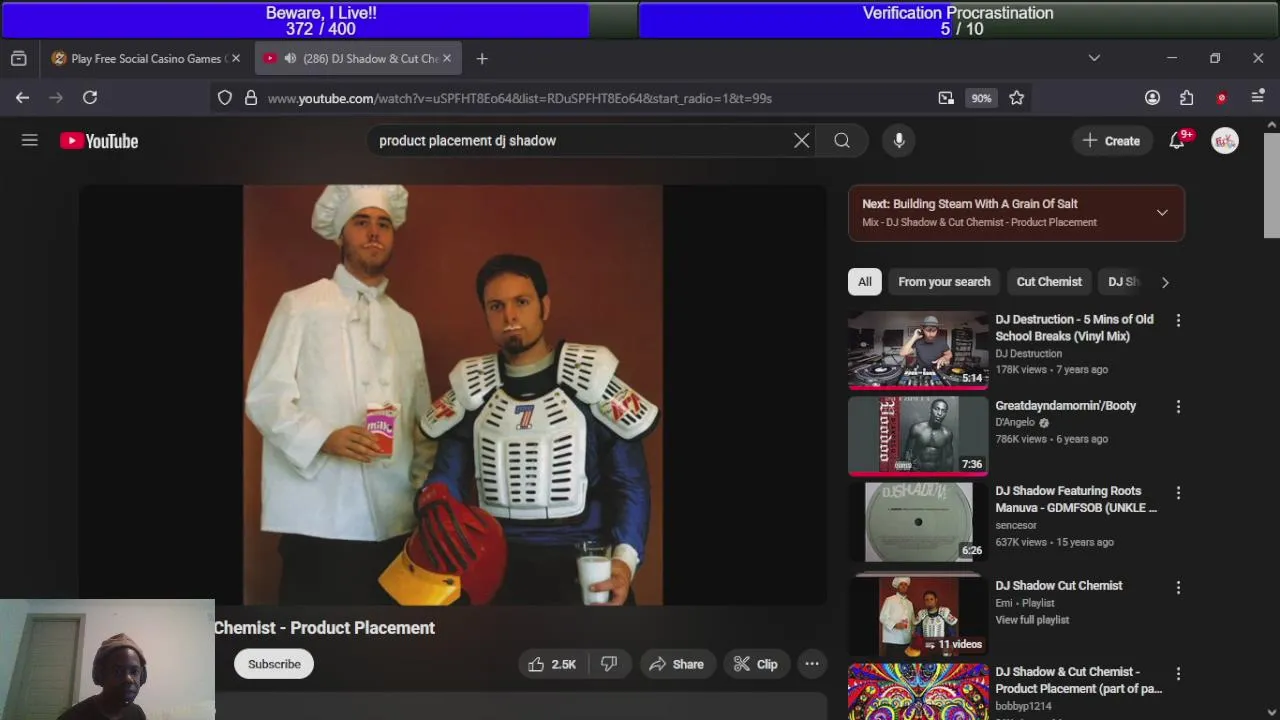Image resolution: width=1280 pixels, height=720 pixels.
Task: Open the View full playlist link
Action: pyautogui.click(x=1032, y=620)
